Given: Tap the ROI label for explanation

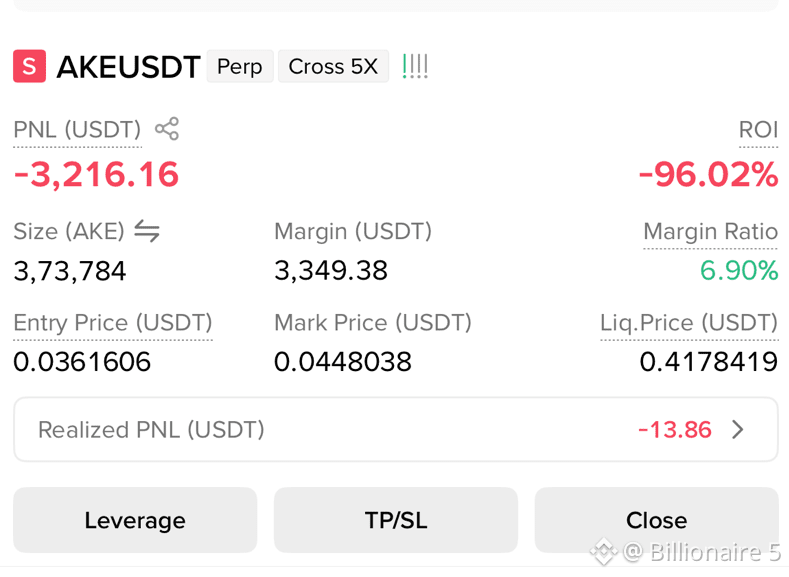Looking at the screenshot, I should [758, 130].
